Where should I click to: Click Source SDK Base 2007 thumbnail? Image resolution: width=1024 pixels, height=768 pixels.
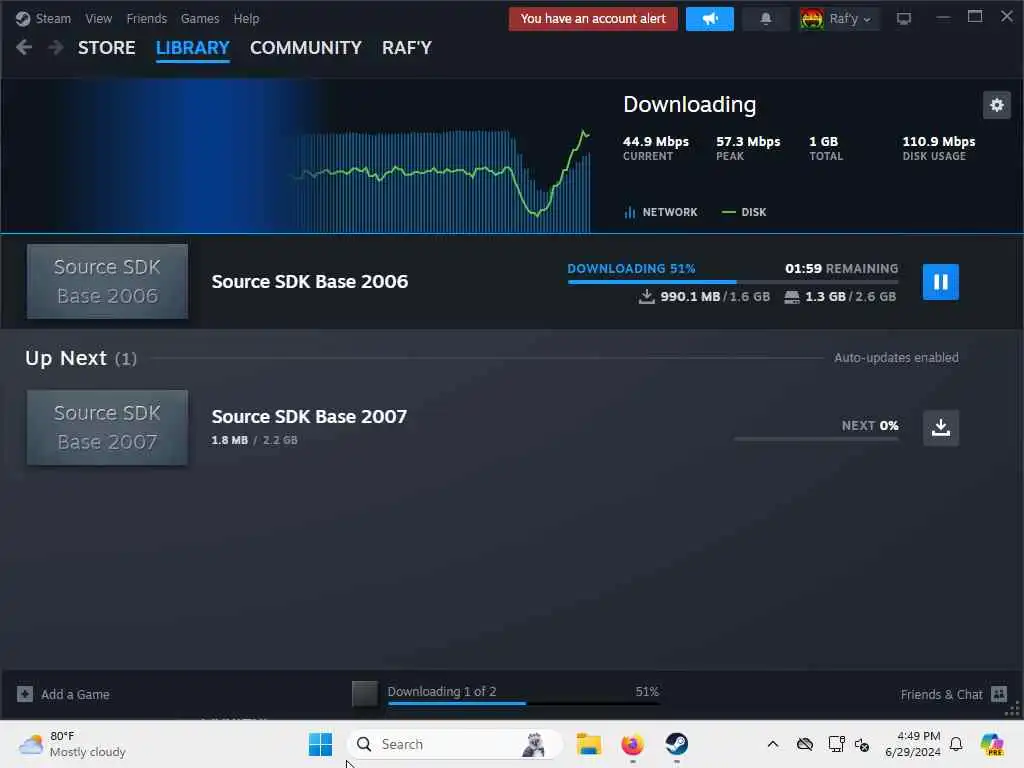(x=107, y=428)
